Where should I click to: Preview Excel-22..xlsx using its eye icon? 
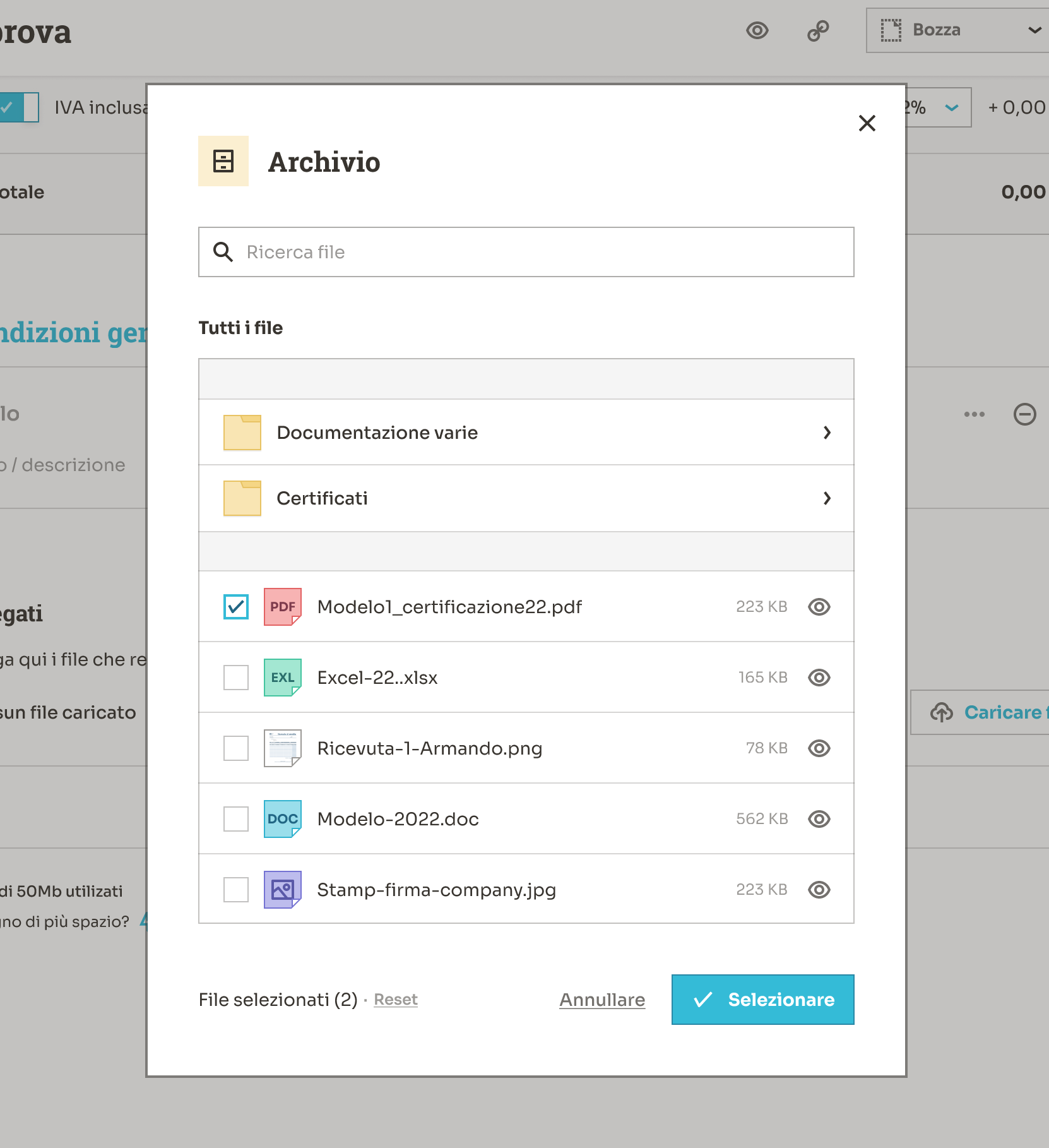click(819, 678)
